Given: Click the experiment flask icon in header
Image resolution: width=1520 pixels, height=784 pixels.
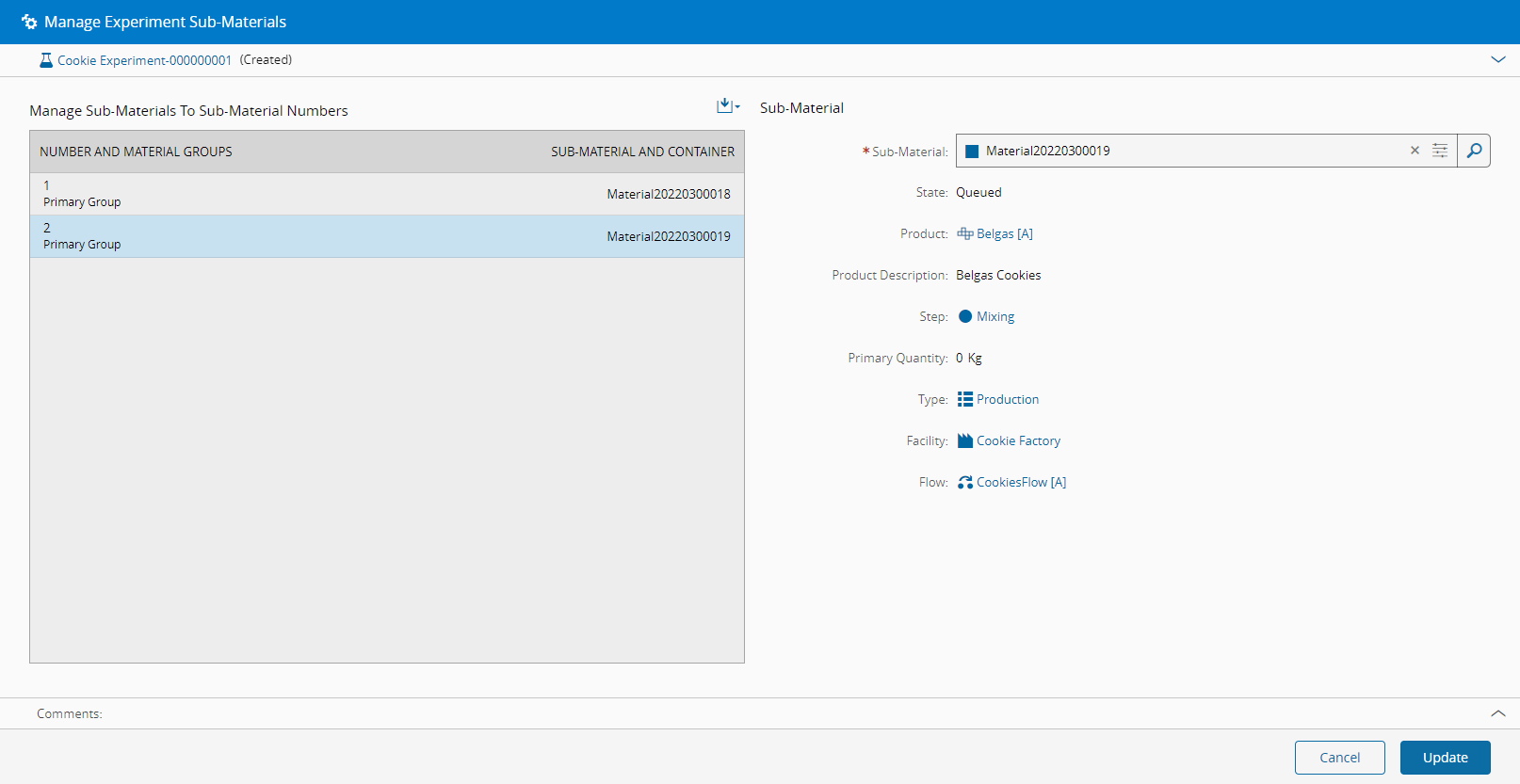Looking at the screenshot, I should point(45,60).
